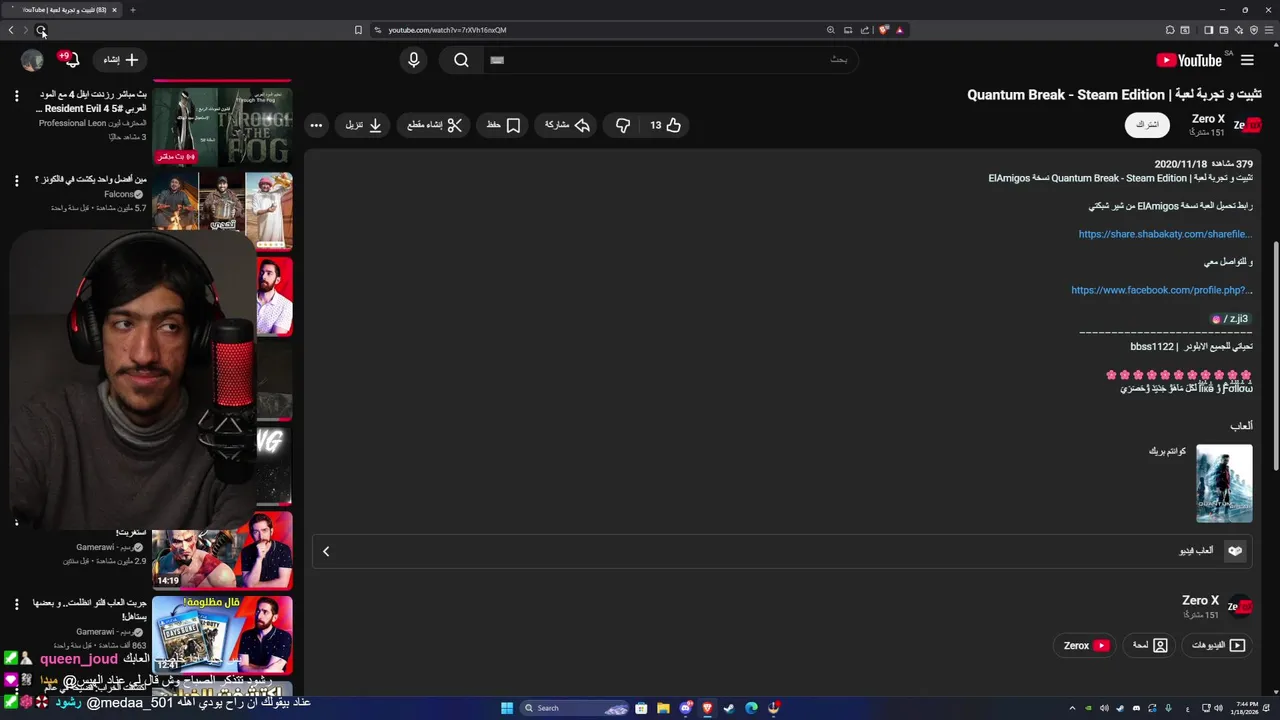Show hidden system tray icons
The height and width of the screenshot is (720, 1280).
[x=1073, y=708]
